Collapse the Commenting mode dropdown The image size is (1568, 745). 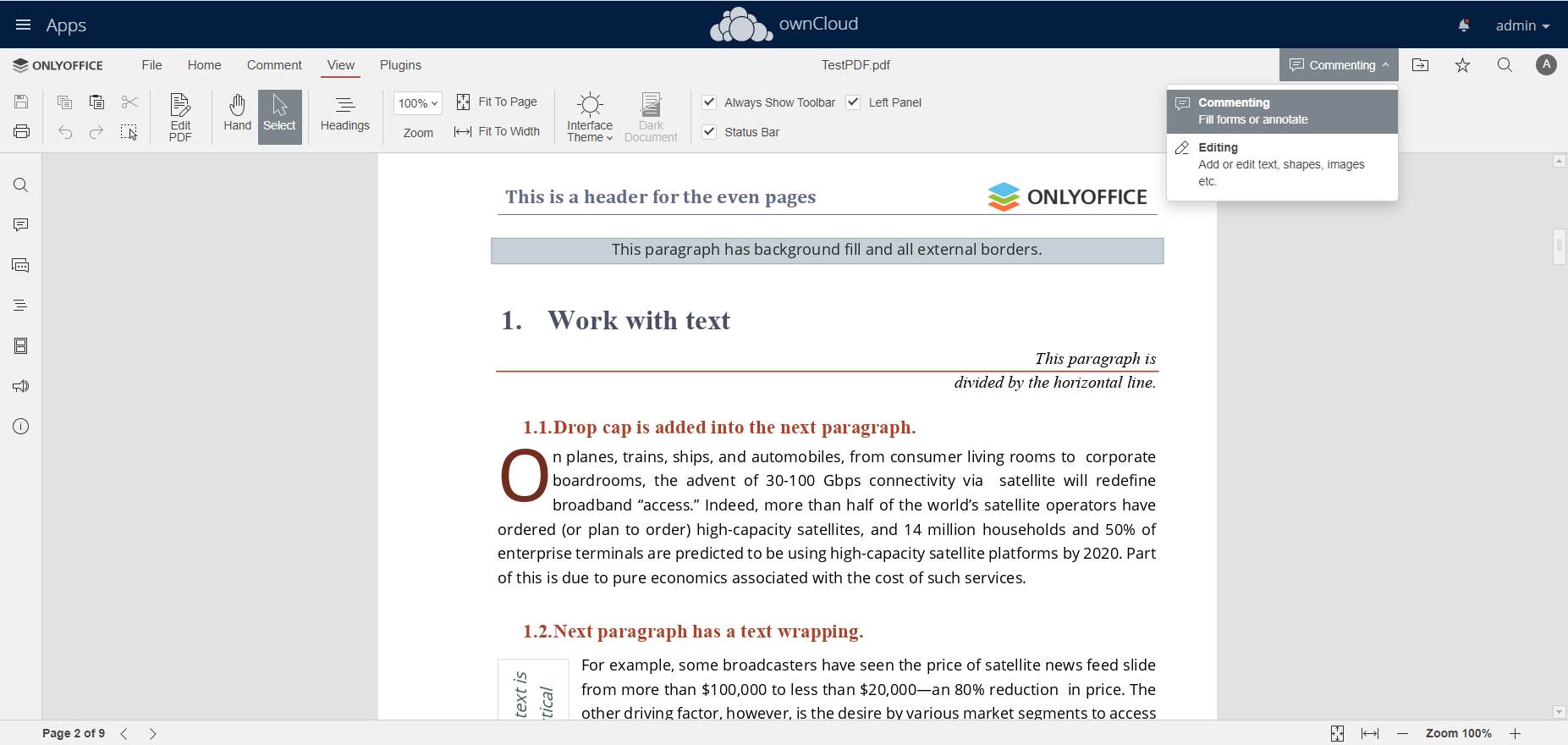click(1339, 65)
